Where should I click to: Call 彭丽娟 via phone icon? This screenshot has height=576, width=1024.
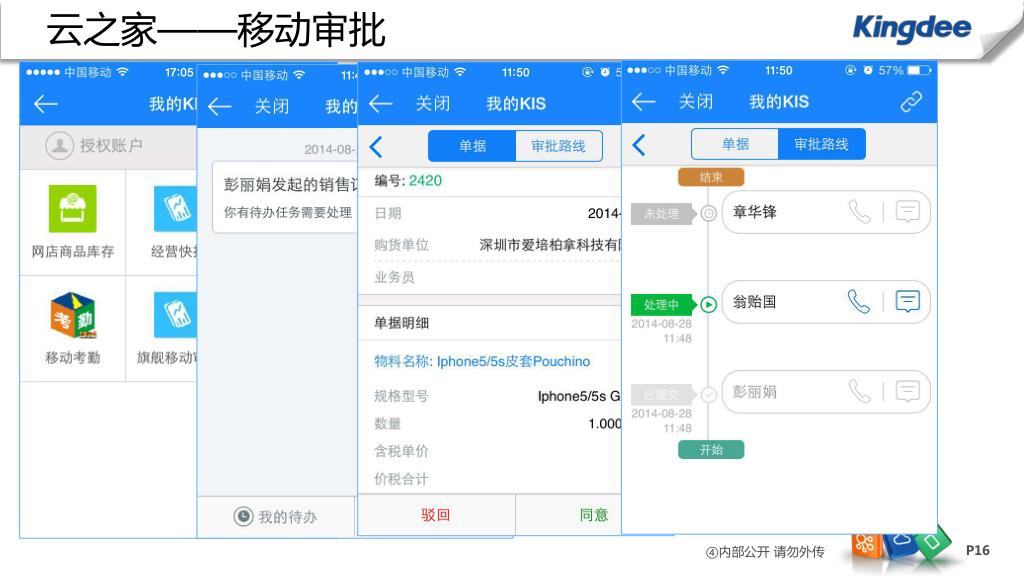[859, 391]
